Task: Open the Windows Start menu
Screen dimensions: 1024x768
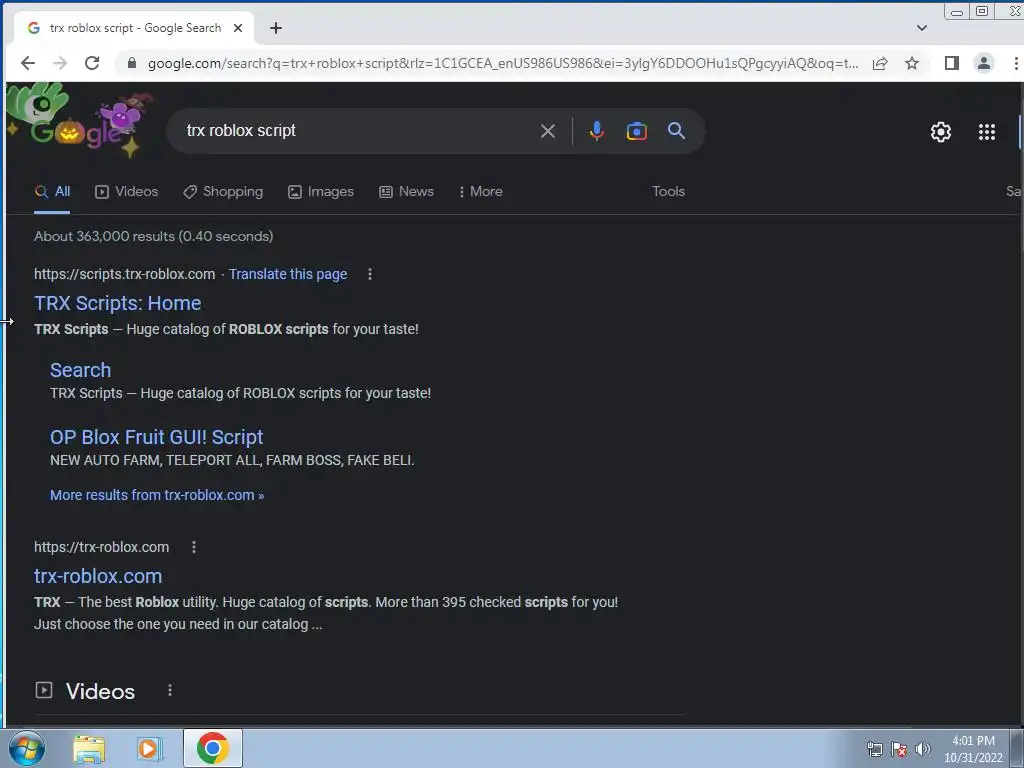Action: 25,748
